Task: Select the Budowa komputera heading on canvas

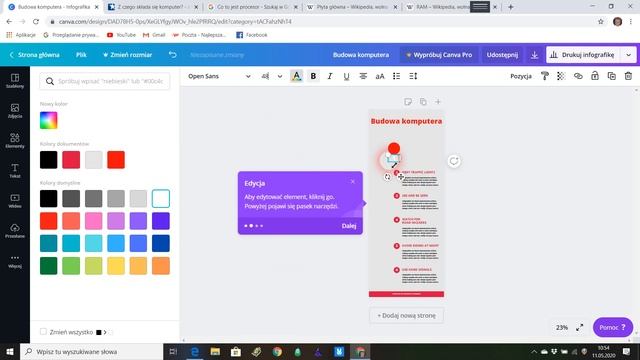Action: click(406, 121)
